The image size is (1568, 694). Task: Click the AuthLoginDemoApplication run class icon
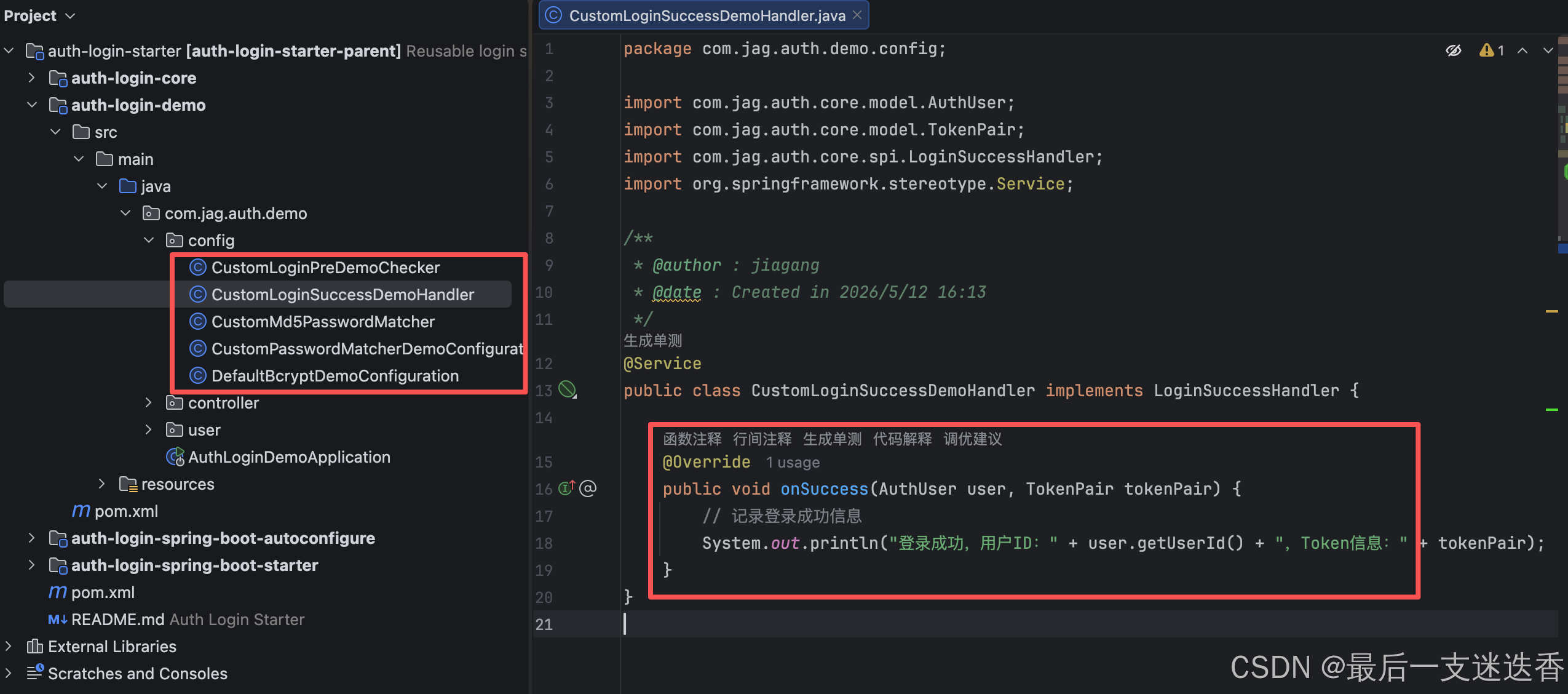[175, 457]
